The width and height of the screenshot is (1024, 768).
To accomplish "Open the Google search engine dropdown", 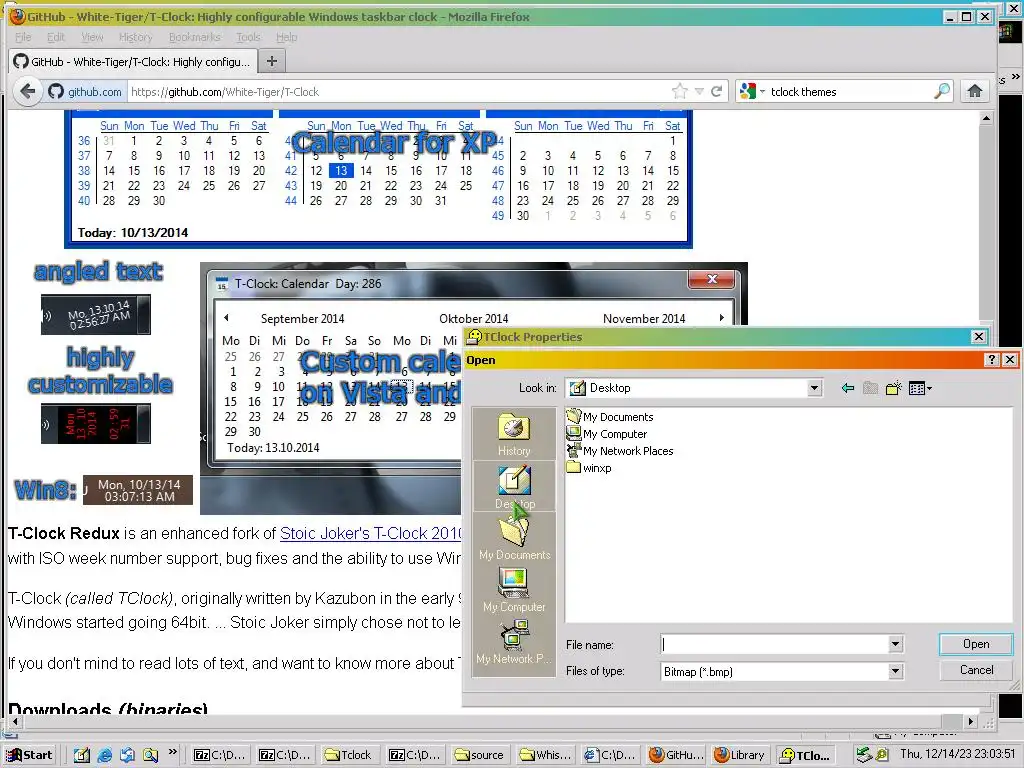I will coord(752,91).
